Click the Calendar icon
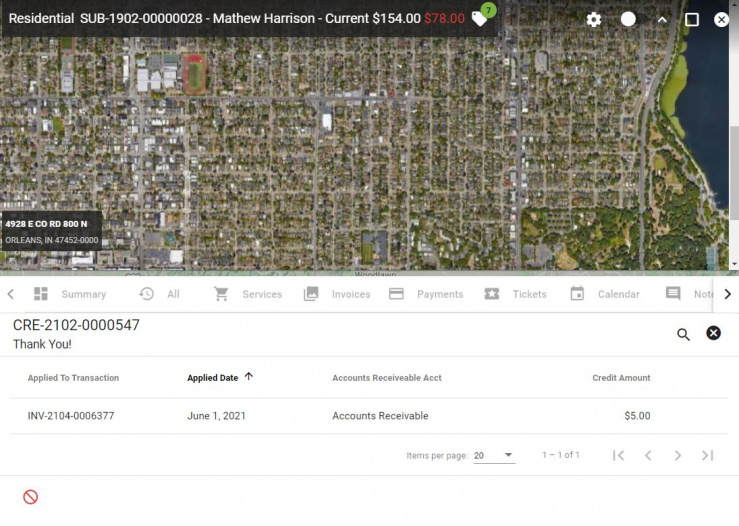This screenshot has height=526, width=739. (577, 294)
